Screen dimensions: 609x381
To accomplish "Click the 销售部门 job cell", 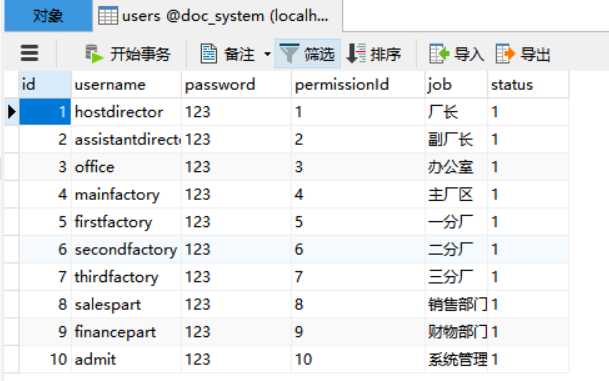I will pos(456,304).
